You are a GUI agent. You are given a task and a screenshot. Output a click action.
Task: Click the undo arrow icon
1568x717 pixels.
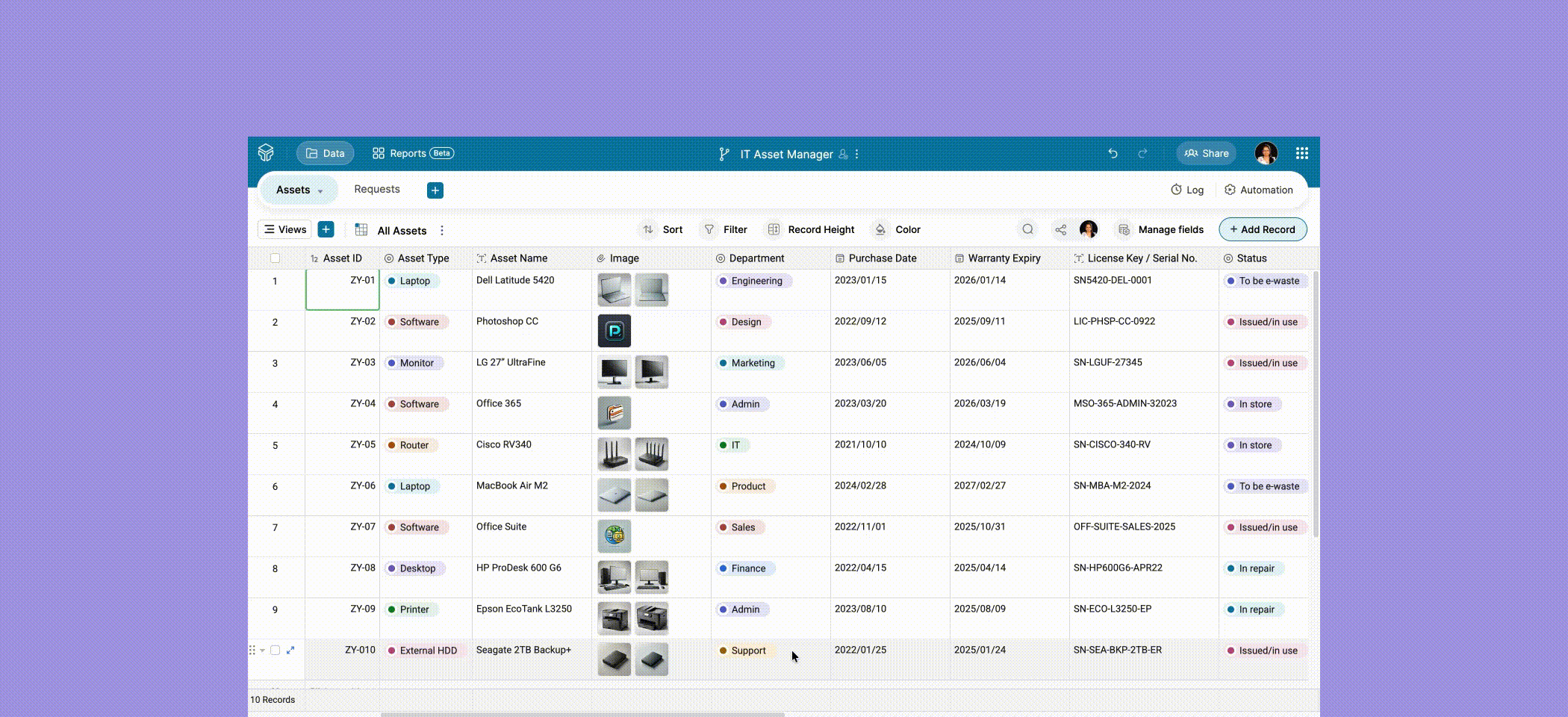(1113, 153)
